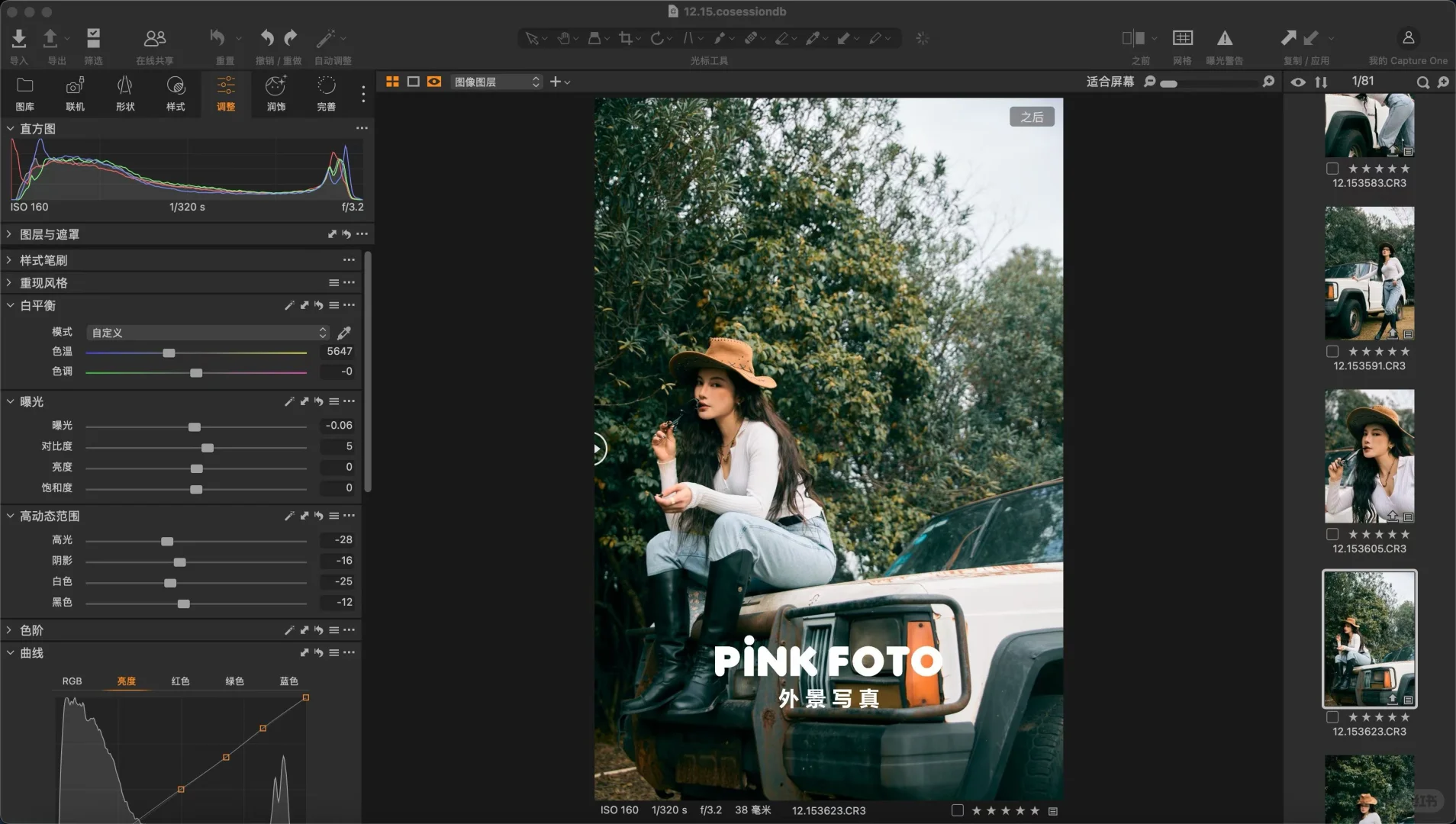Toggle the 网格 grid overlay
1456x824 pixels.
pyautogui.click(x=1183, y=37)
